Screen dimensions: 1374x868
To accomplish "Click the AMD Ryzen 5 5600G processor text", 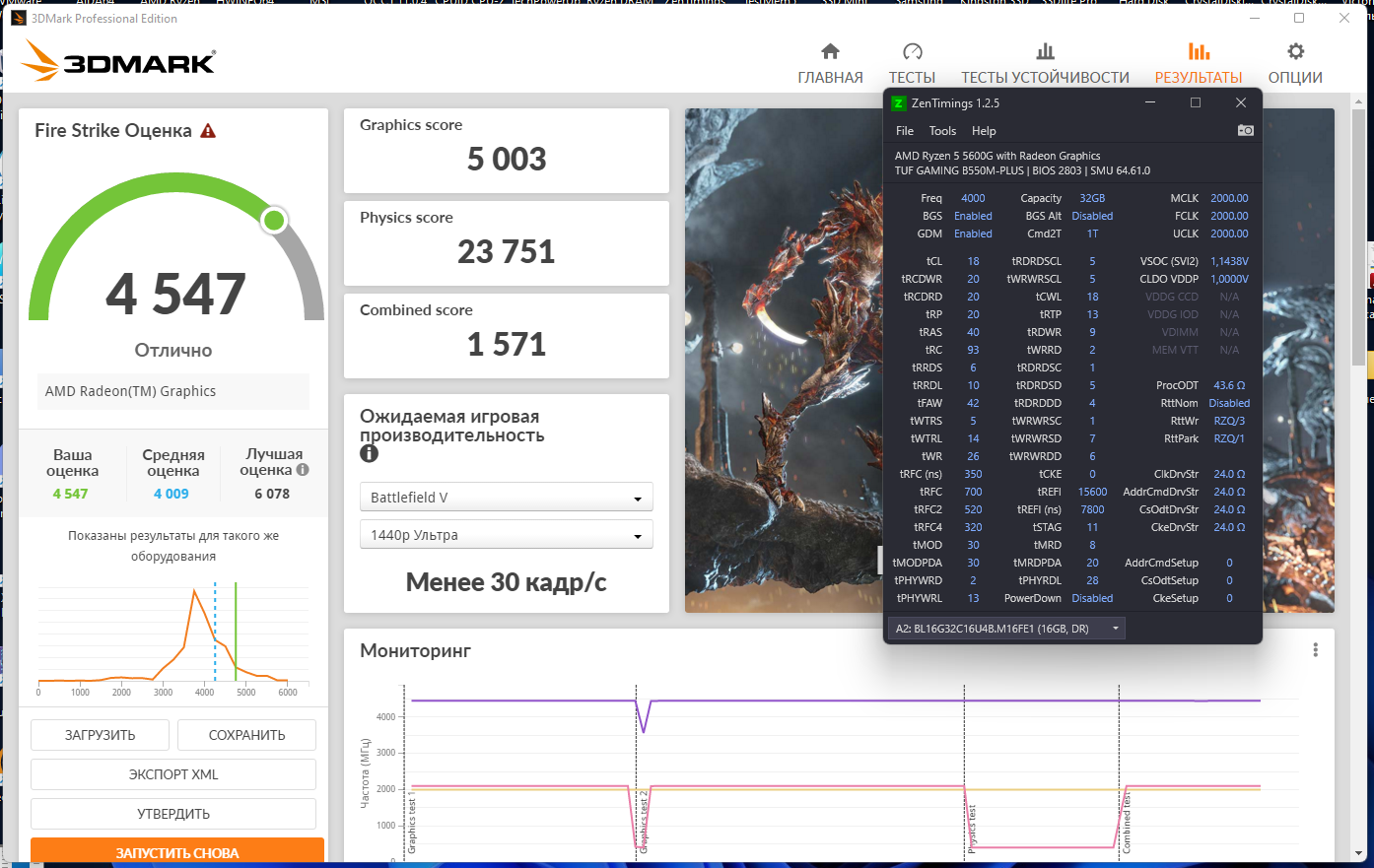I will [x=997, y=156].
